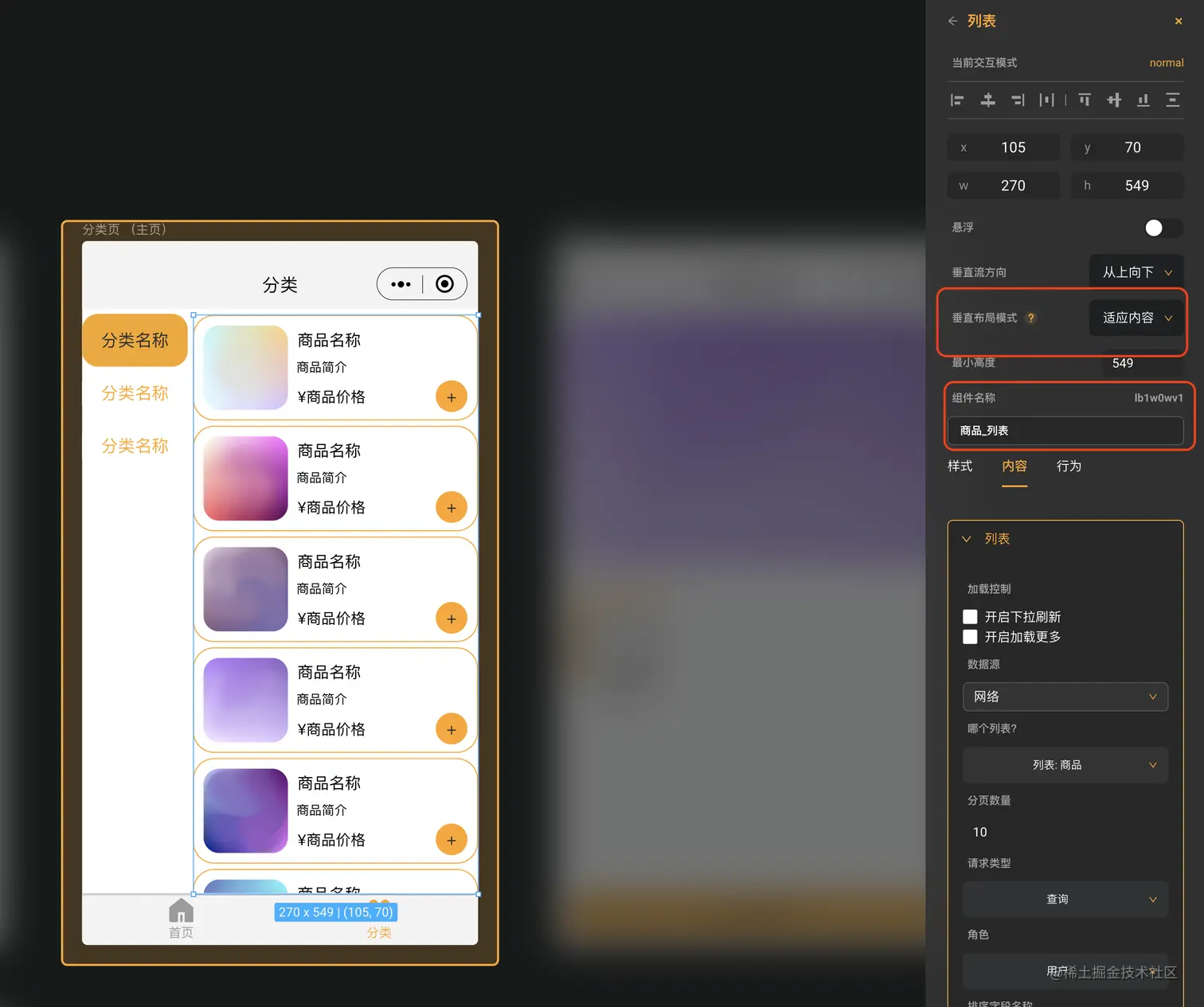Click the 首页 home icon in tab bar
The height and width of the screenshot is (1007, 1204).
click(x=181, y=911)
